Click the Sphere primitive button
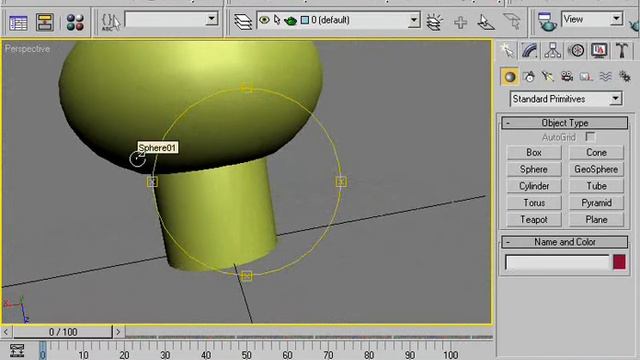This screenshot has height=360, width=640. (534, 169)
